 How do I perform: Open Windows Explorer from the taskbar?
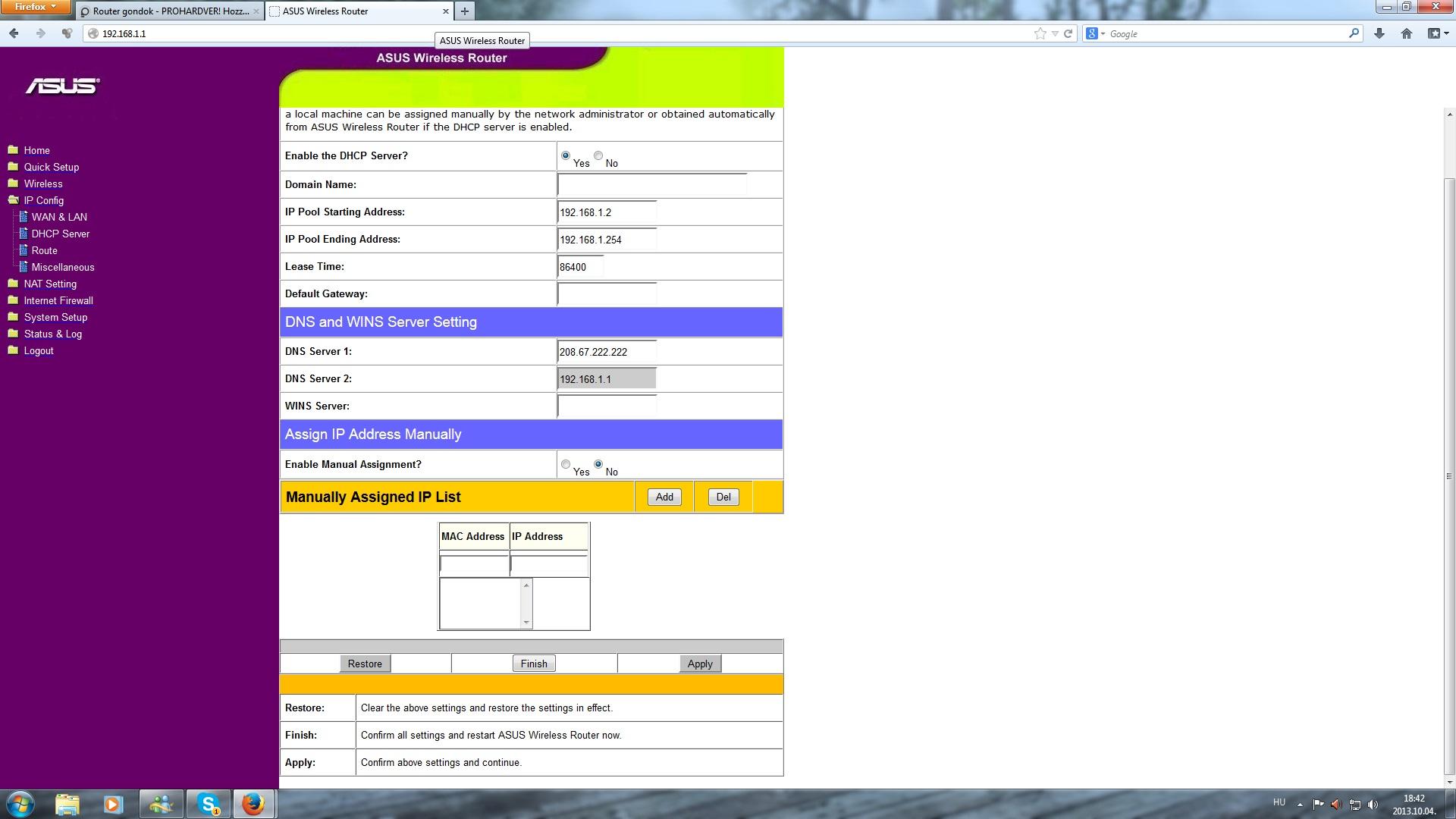(x=67, y=804)
